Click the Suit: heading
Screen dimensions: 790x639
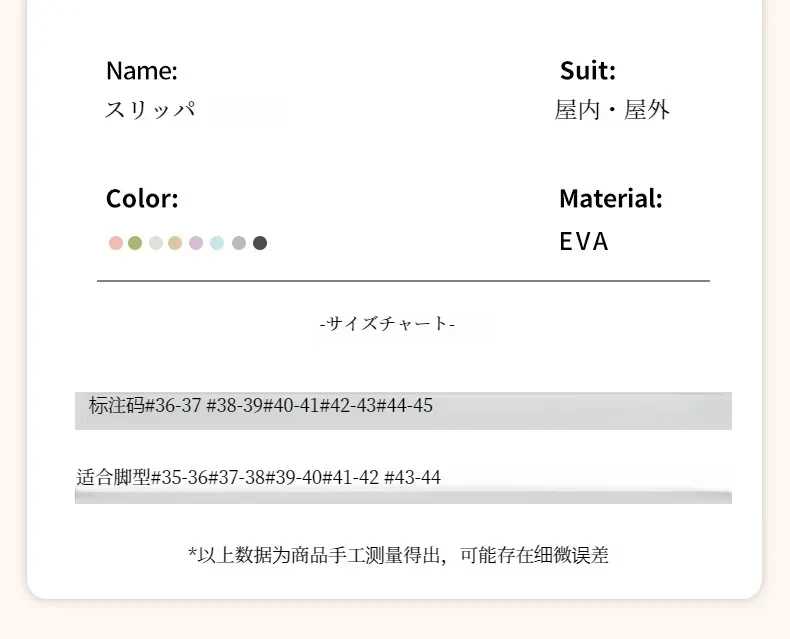tap(587, 70)
